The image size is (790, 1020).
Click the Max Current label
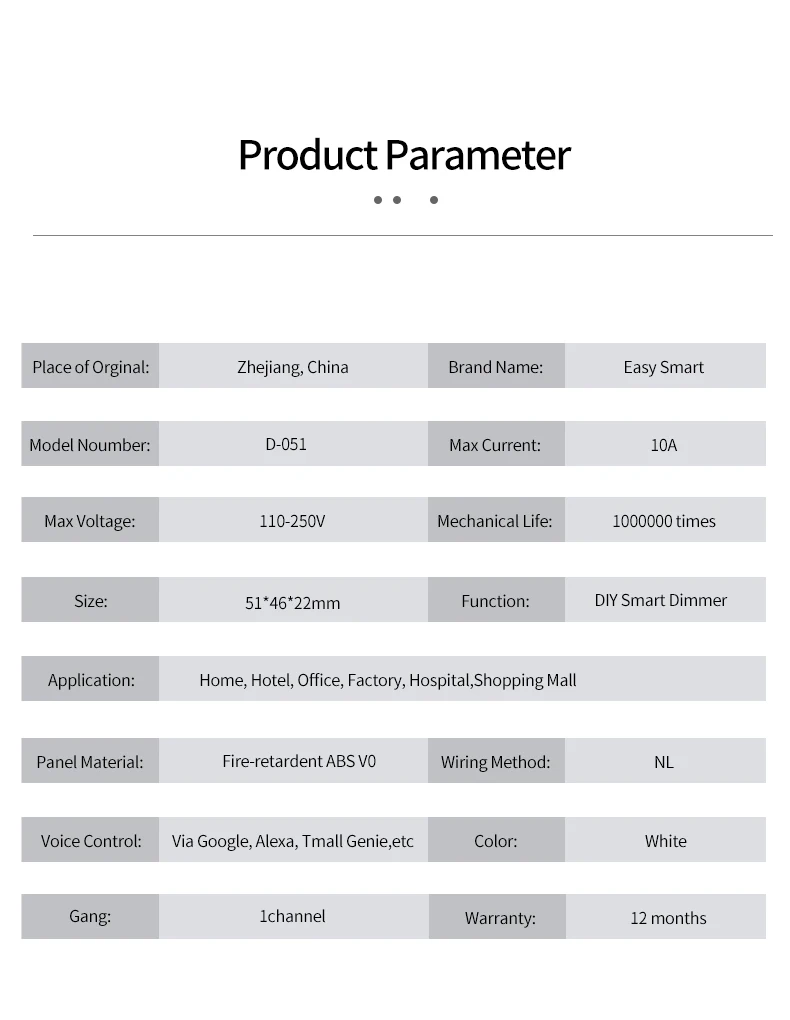pyautogui.click(x=495, y=445)
